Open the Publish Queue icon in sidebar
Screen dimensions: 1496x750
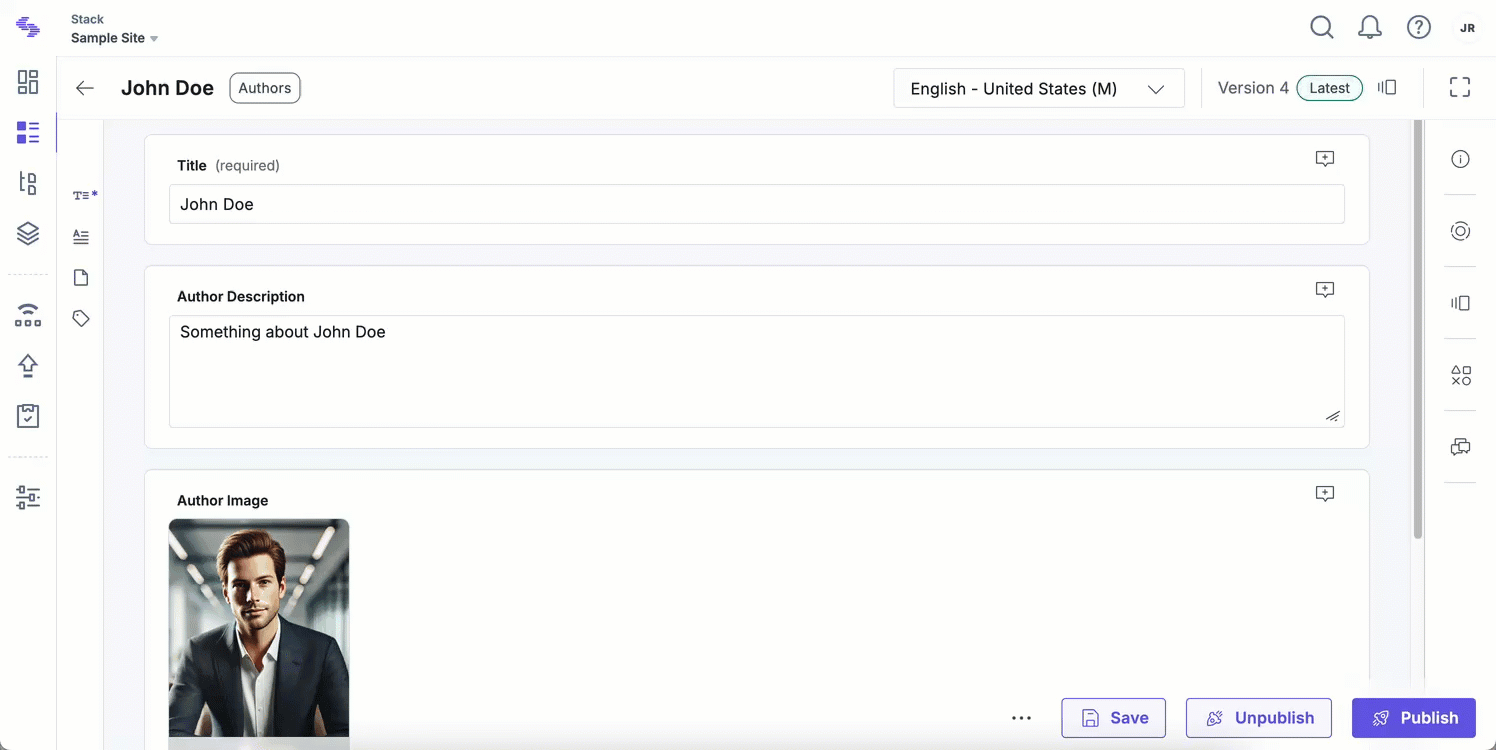28,315
